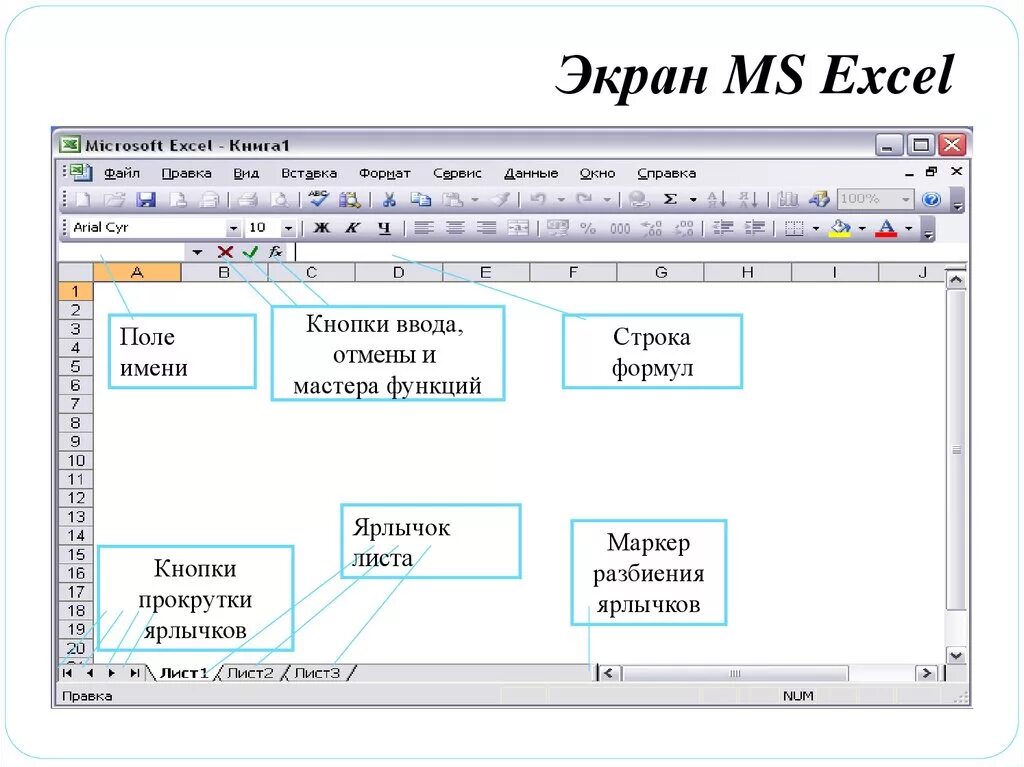Cancel entry with the red X button
This screenshot has height=767, width=1024.
225,252
